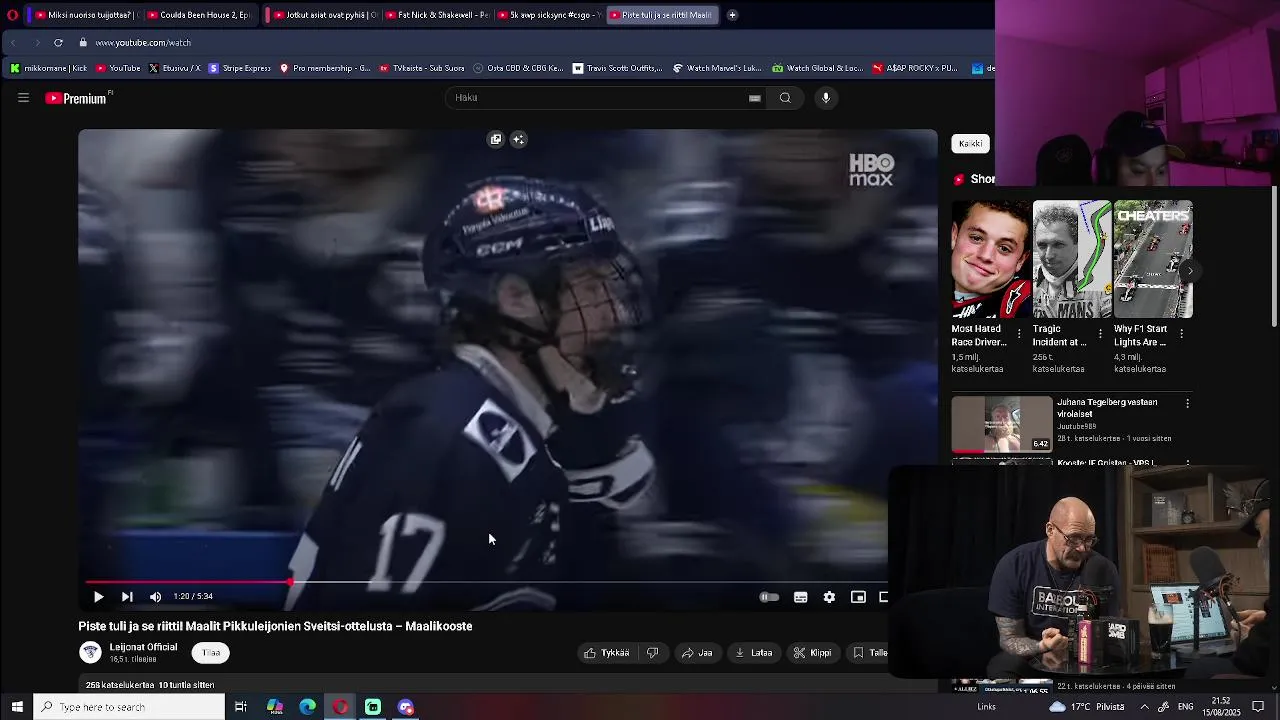
Task: Save the video with Tallenna button
Action: click(868, 653)
